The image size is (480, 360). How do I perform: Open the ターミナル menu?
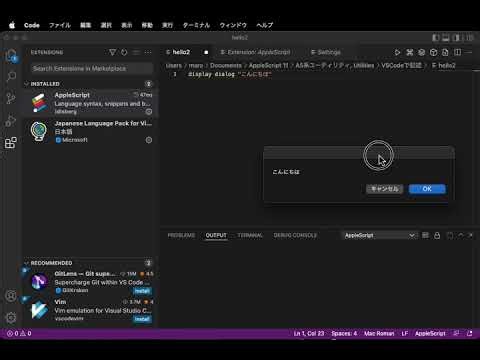196,25
